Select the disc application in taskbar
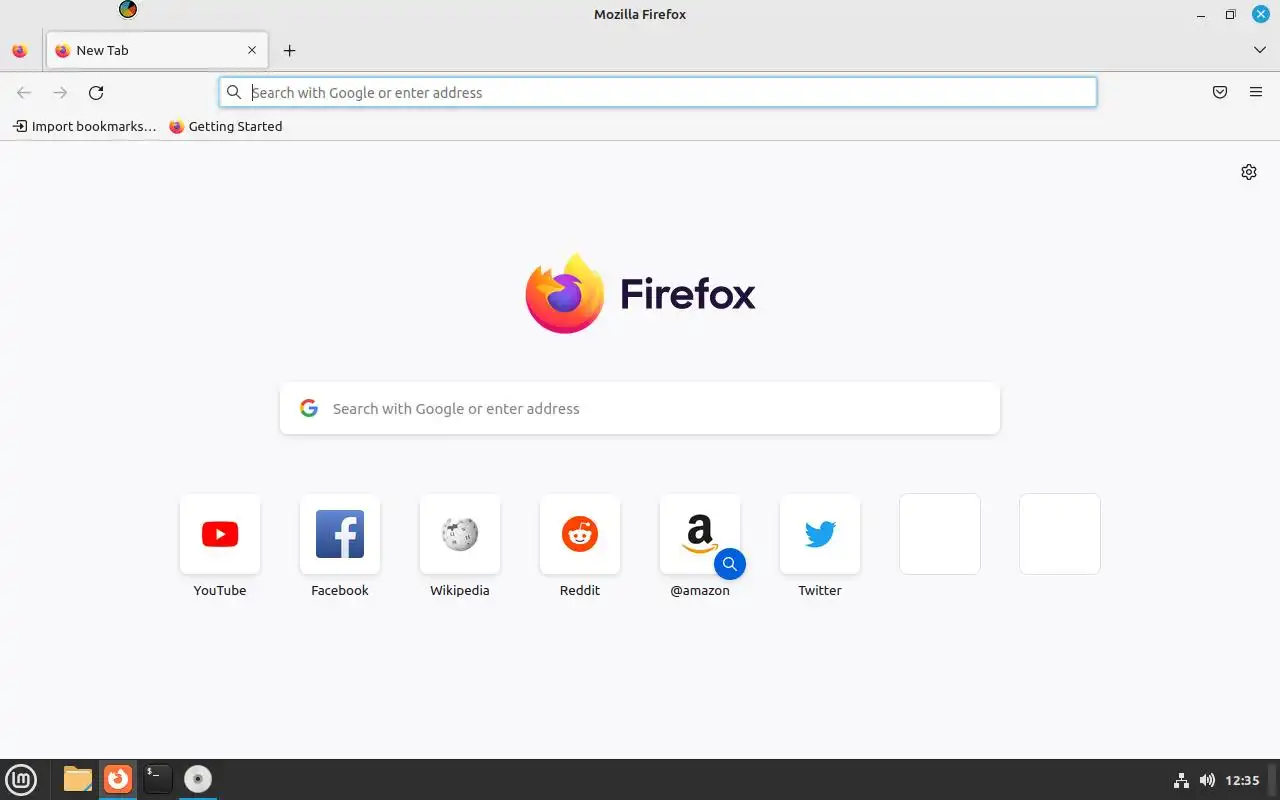Screen dimensions: 1280x800 tap(198, 779)
